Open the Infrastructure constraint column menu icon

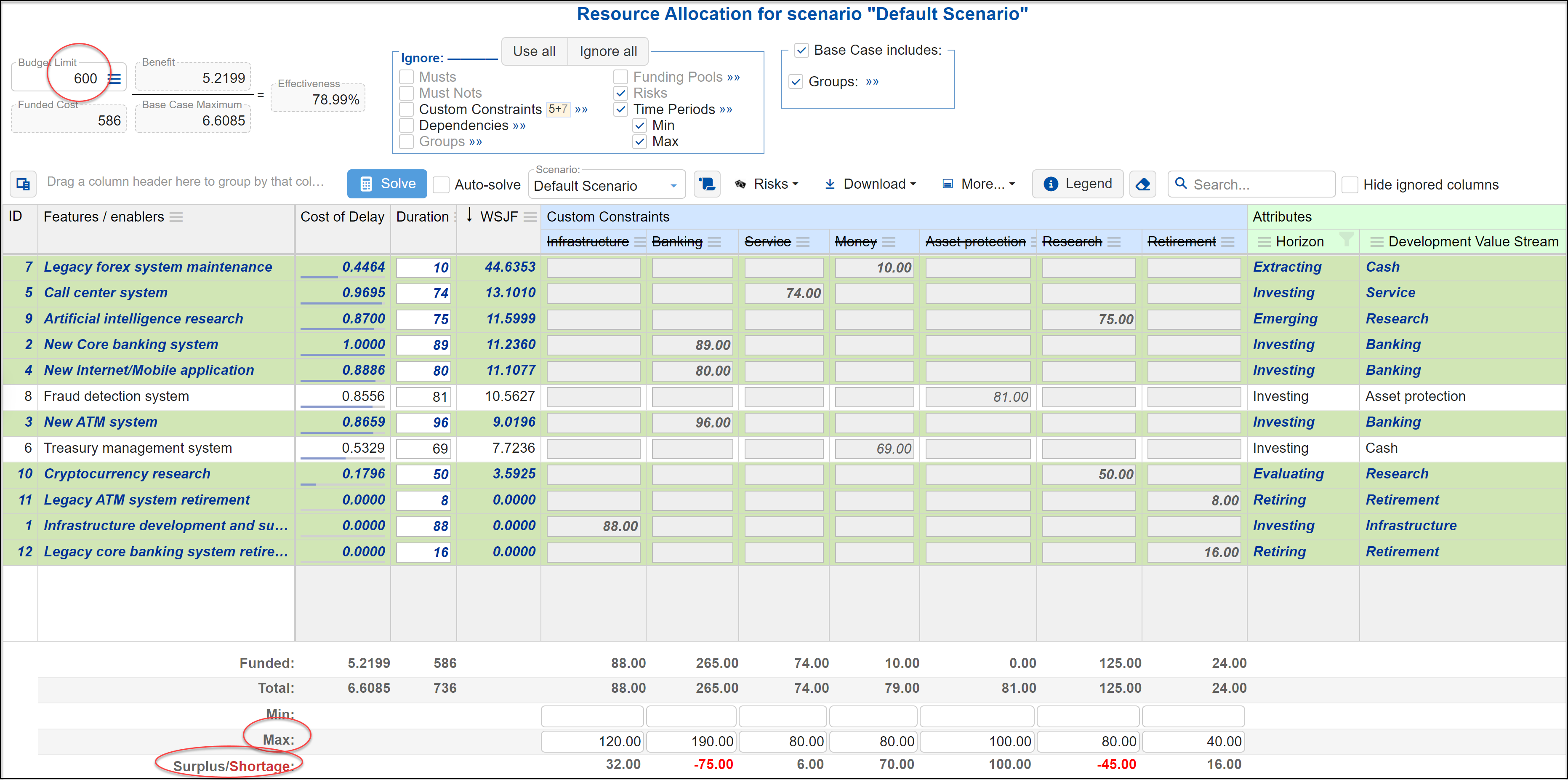639,241
